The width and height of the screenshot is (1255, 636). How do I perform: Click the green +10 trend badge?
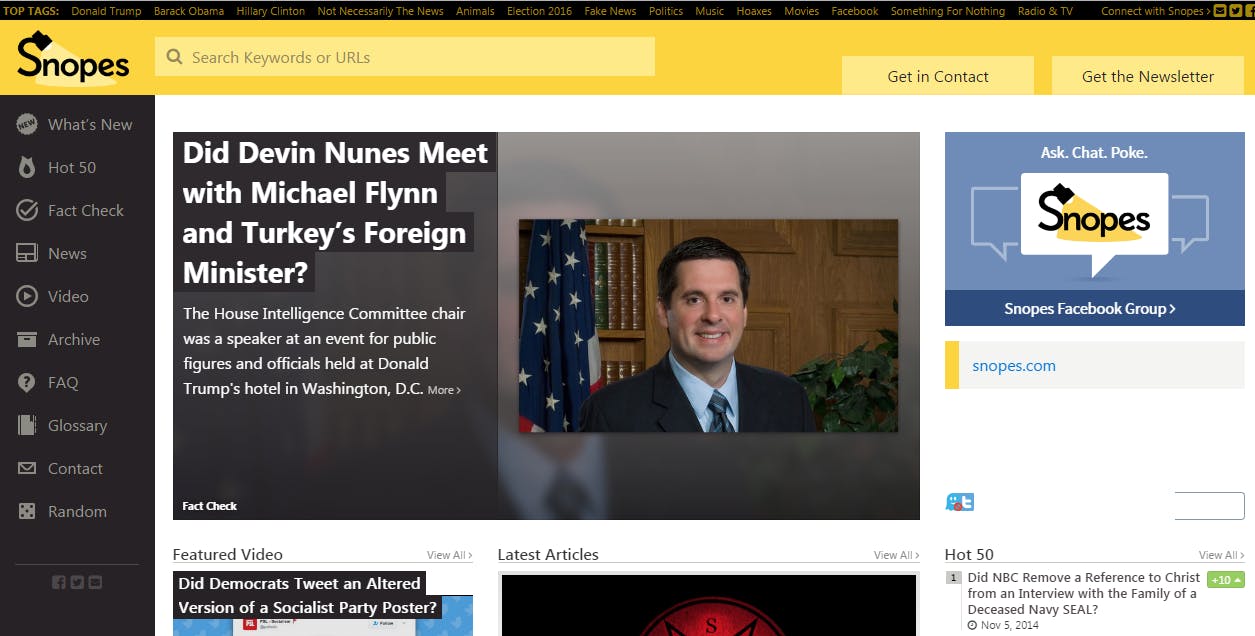pos(1226,580)
